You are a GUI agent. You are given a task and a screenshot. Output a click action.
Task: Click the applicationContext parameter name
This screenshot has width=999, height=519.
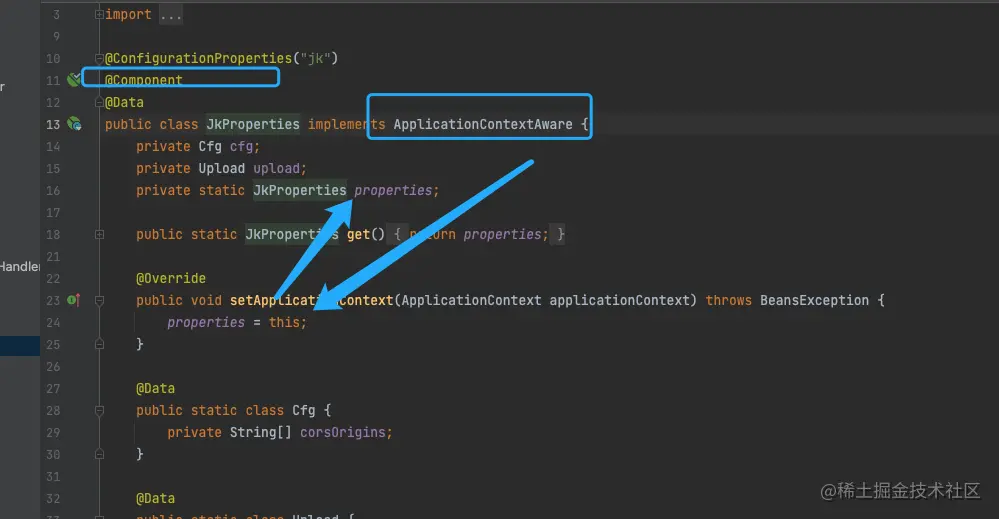(619, 300)
